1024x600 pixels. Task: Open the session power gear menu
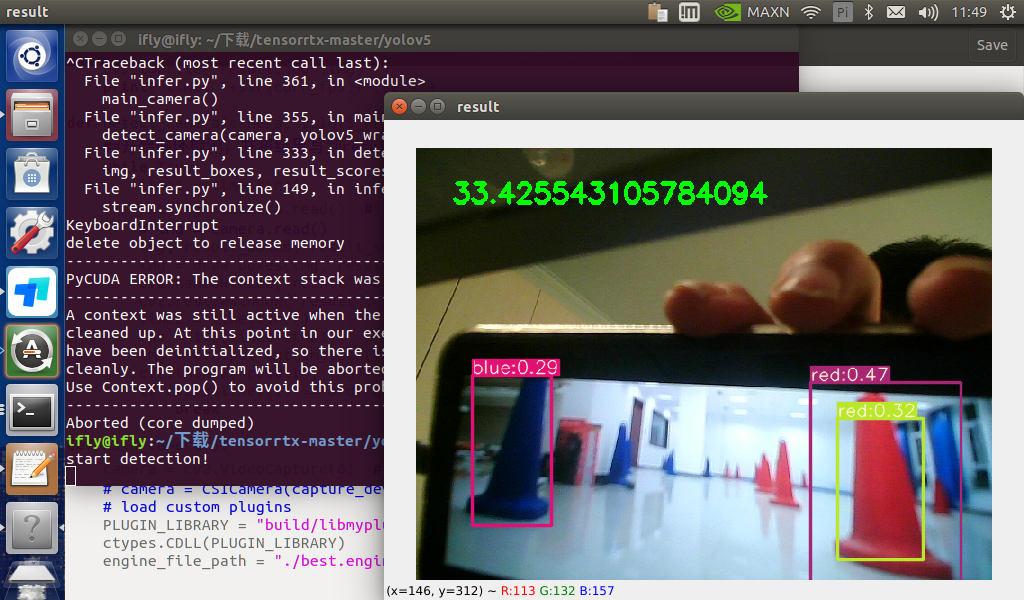click(x=1008, y=12)
